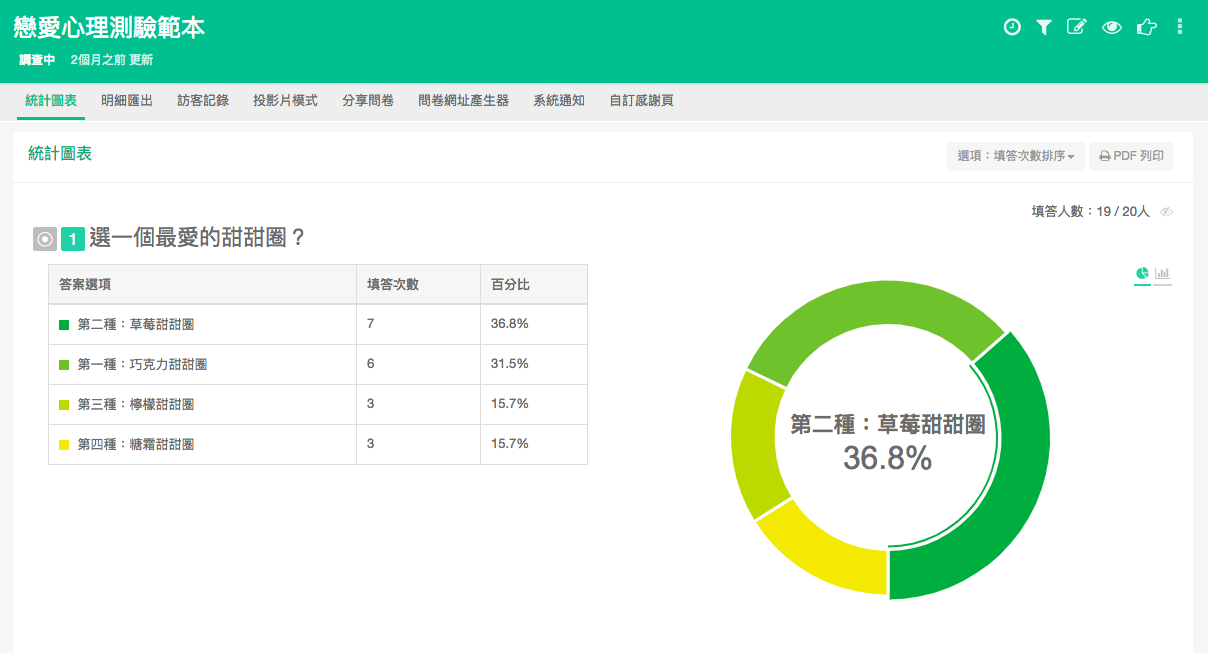Viewport: 1208px width, 653px height.
Task: Open the vertical three-dot more menu
Action: pos(1180,27)
